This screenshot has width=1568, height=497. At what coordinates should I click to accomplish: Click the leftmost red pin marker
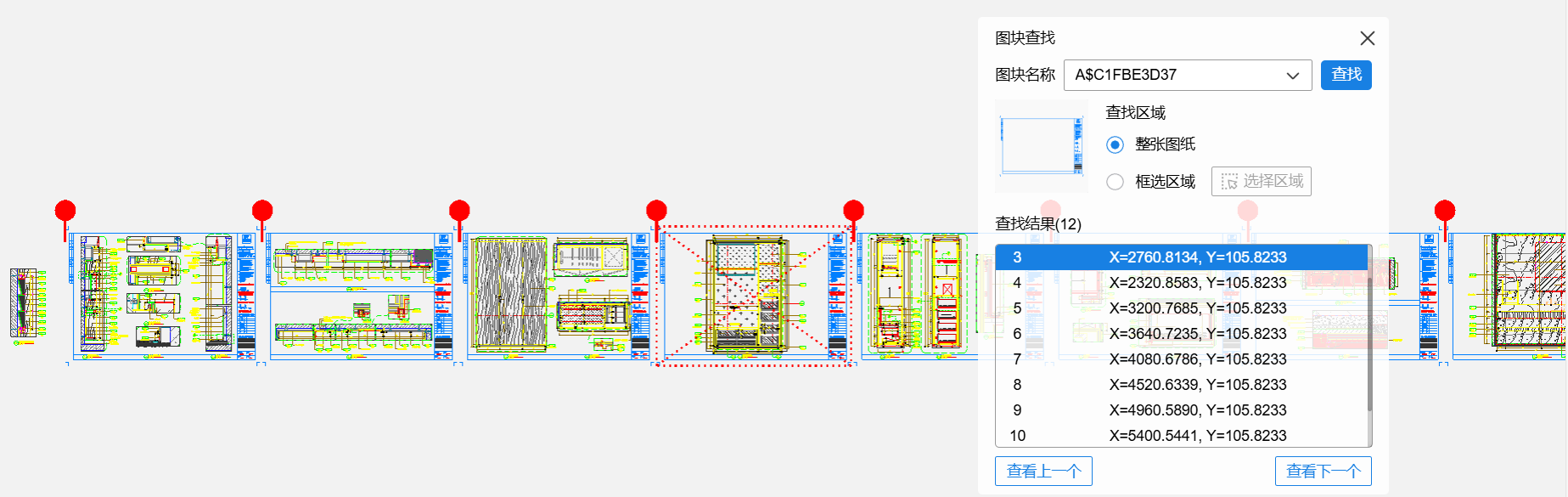coord(65,211)
